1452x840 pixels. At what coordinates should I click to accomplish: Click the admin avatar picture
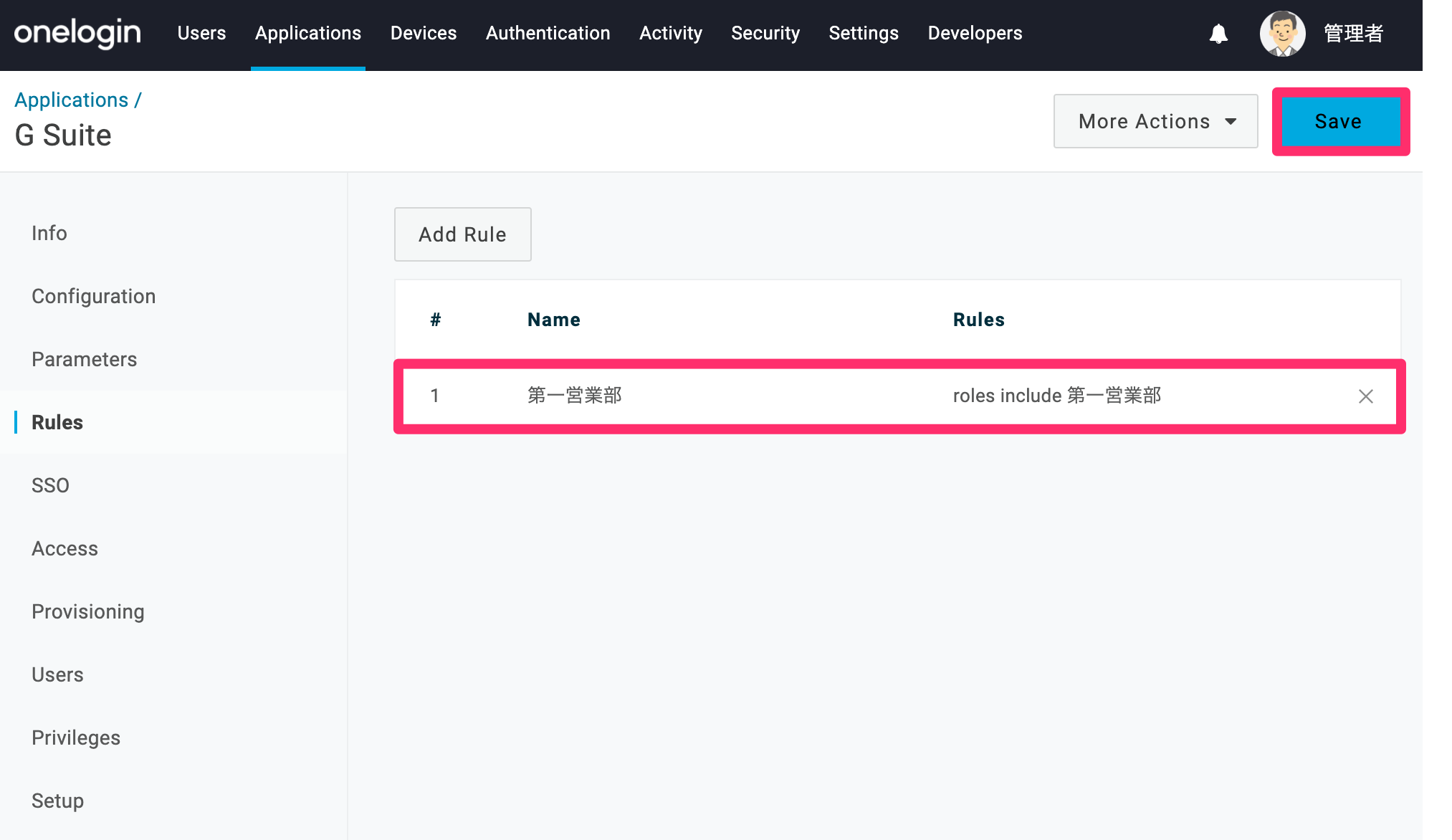1282,34
